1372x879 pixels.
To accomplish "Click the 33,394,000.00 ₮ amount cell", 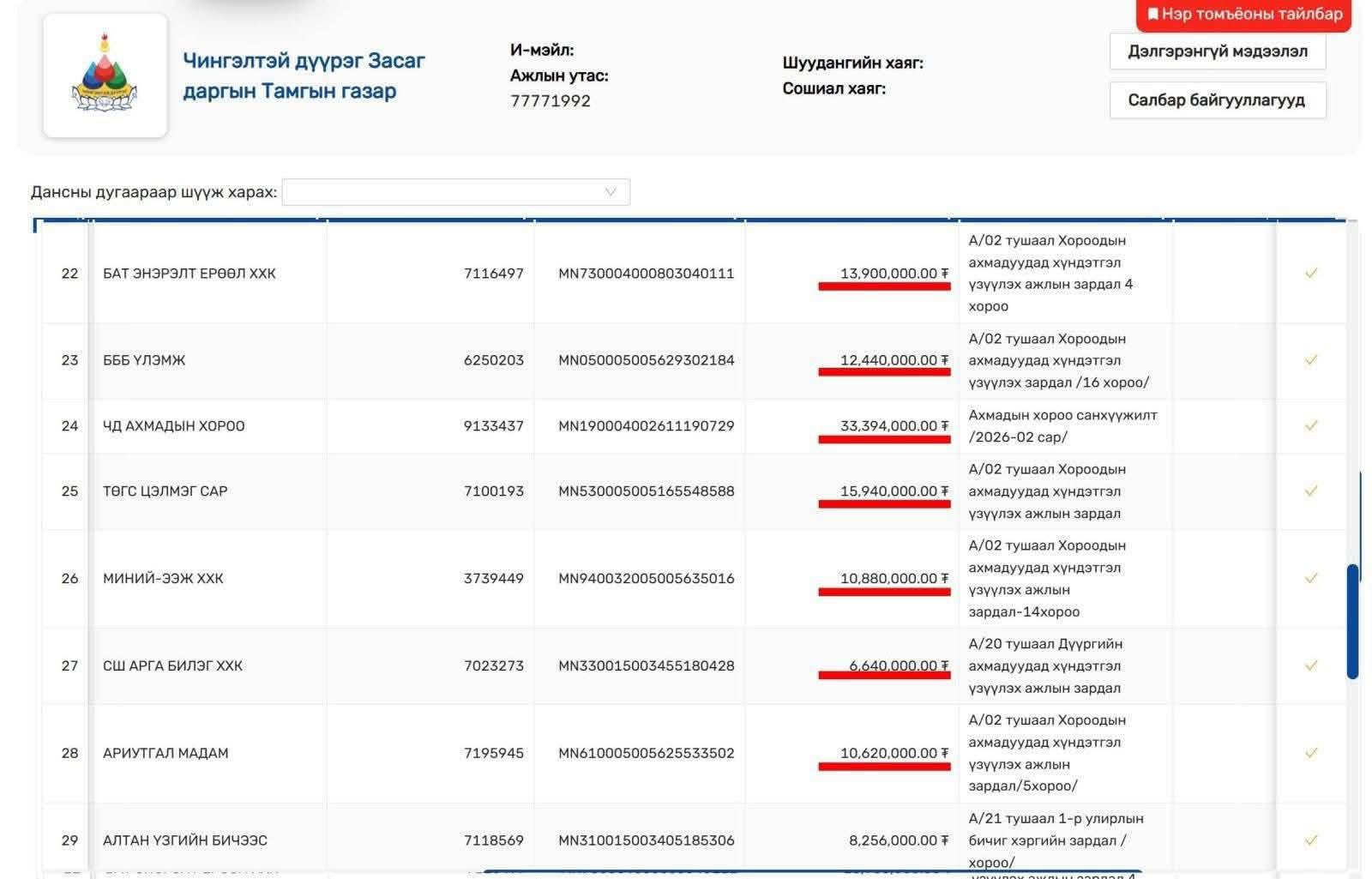I will (894, 426).
